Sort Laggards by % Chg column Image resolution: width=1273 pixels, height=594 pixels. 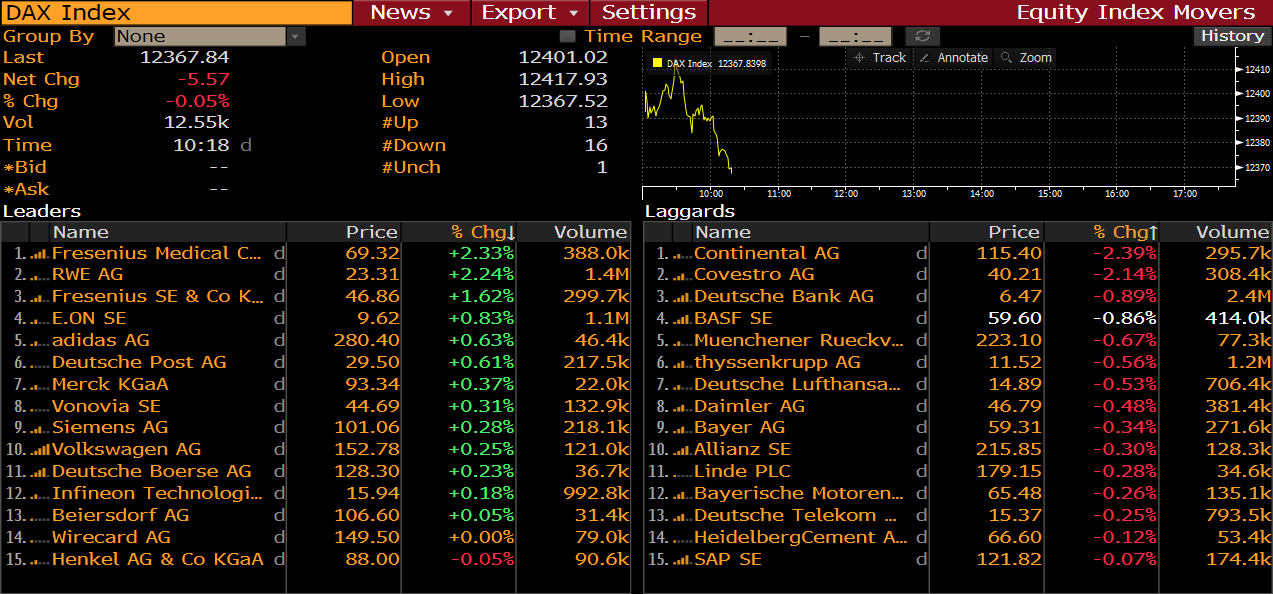pos(1124,232)
